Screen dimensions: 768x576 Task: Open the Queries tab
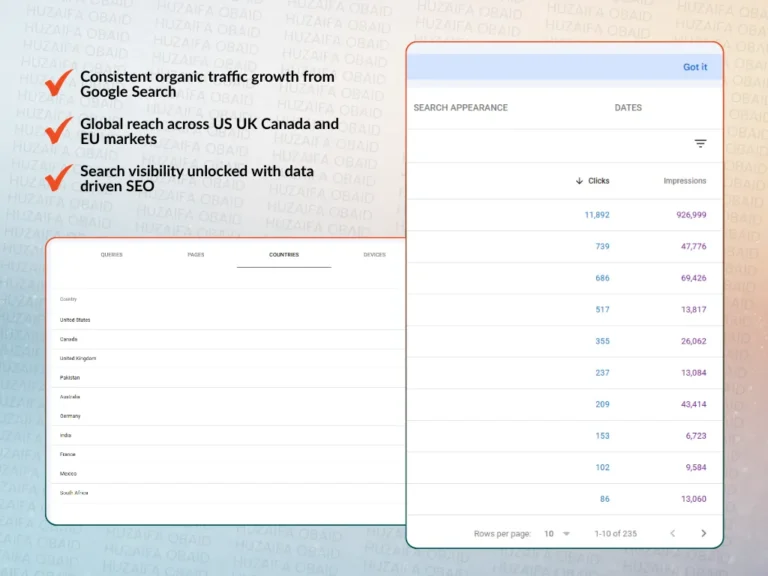(111, 255)
